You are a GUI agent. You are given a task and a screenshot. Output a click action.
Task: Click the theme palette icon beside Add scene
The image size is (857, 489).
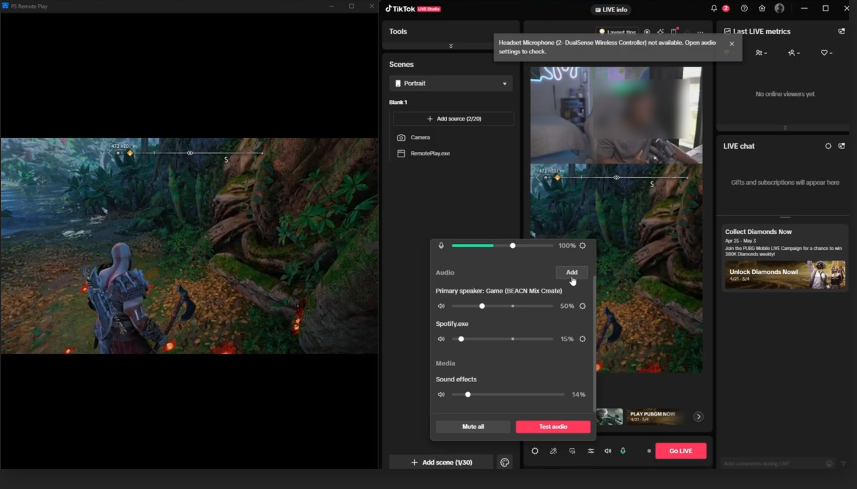[505, 462]
